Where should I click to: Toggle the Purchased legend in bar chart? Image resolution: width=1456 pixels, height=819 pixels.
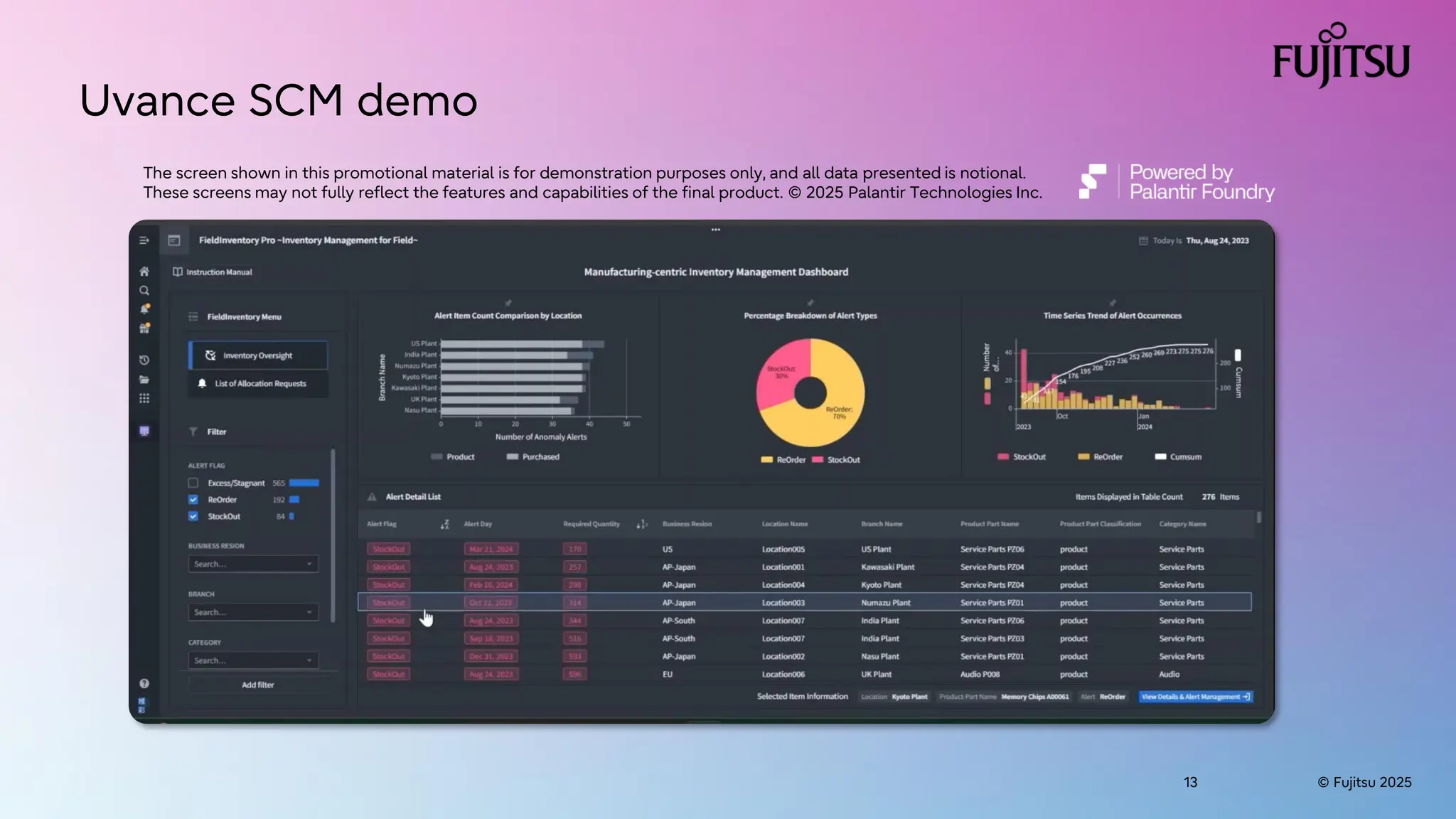(x=532, y=456)
